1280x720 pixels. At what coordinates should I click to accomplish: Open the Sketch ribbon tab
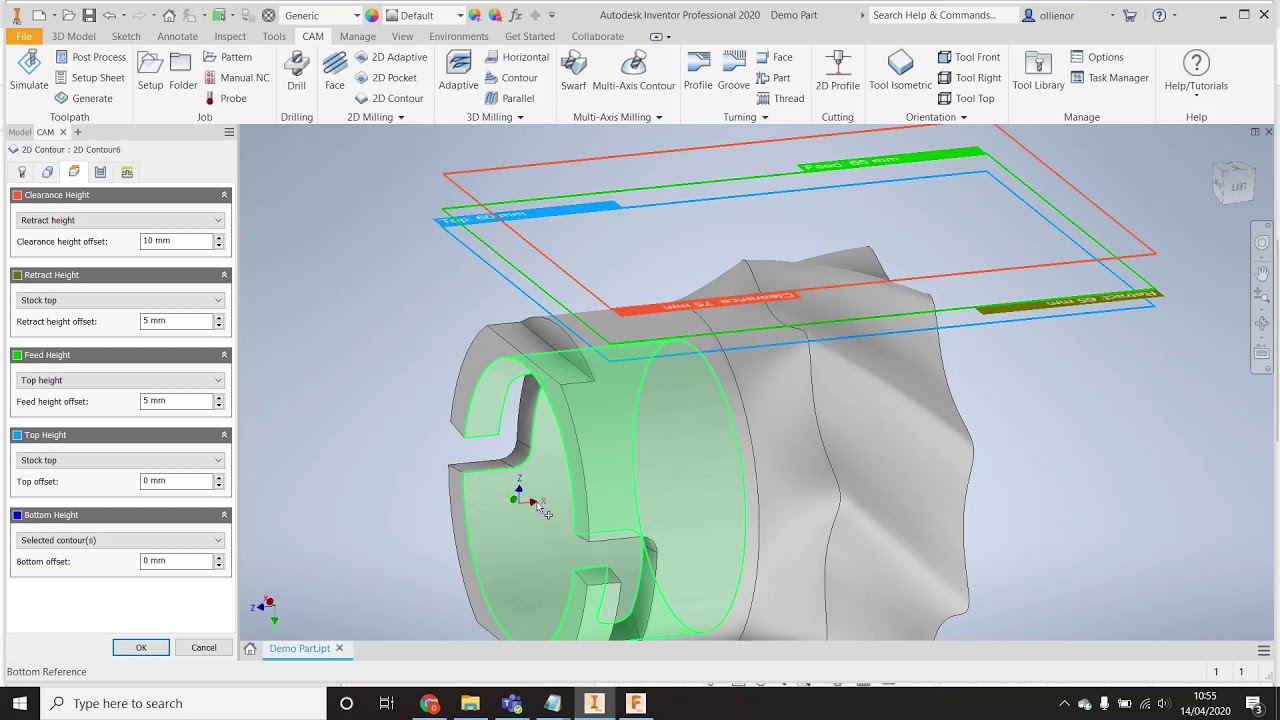(x=126, y=36)
